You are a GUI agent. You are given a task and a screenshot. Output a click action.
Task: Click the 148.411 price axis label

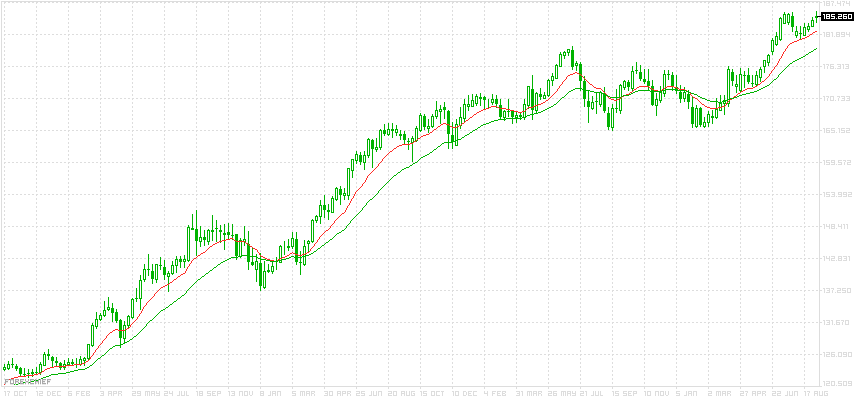836,227
